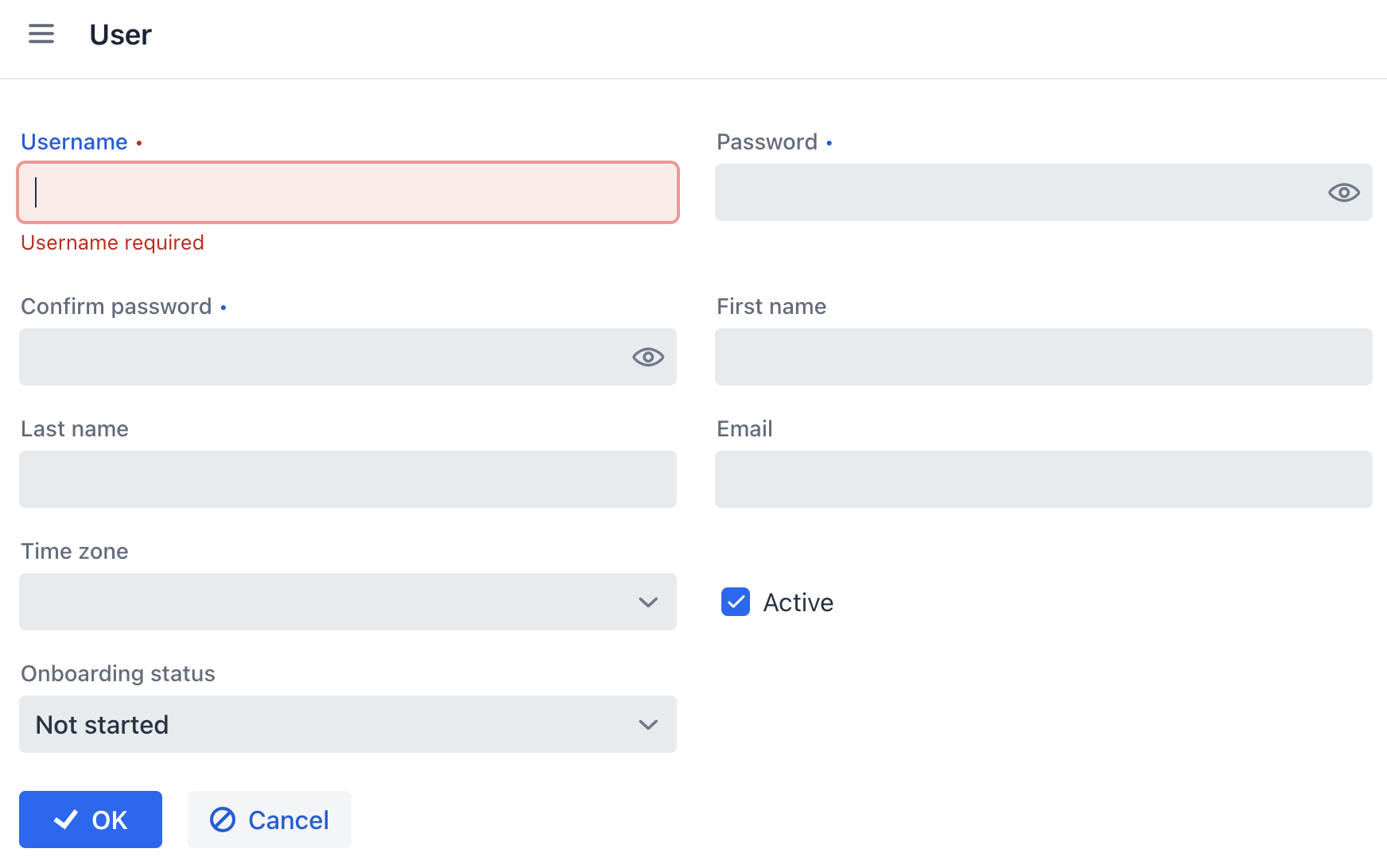This screenshot has width=1387, height=868.
Task: Expand the Time zone dropdown chevron
Action: (647, 603)
